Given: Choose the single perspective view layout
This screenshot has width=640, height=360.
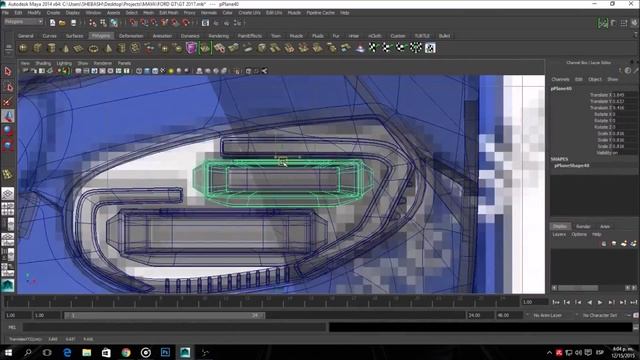Looking at the screenshot, I should [x=8, y=194].
